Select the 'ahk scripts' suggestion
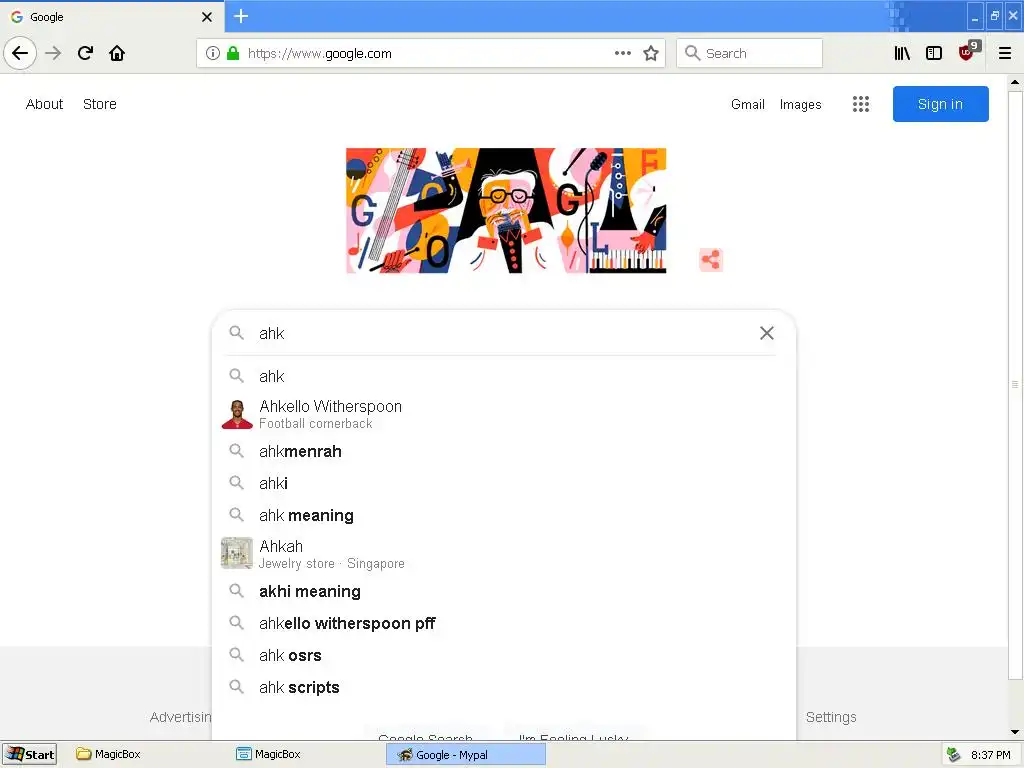Viewport: 1024px width, 768px height. [x=503, y=687]
